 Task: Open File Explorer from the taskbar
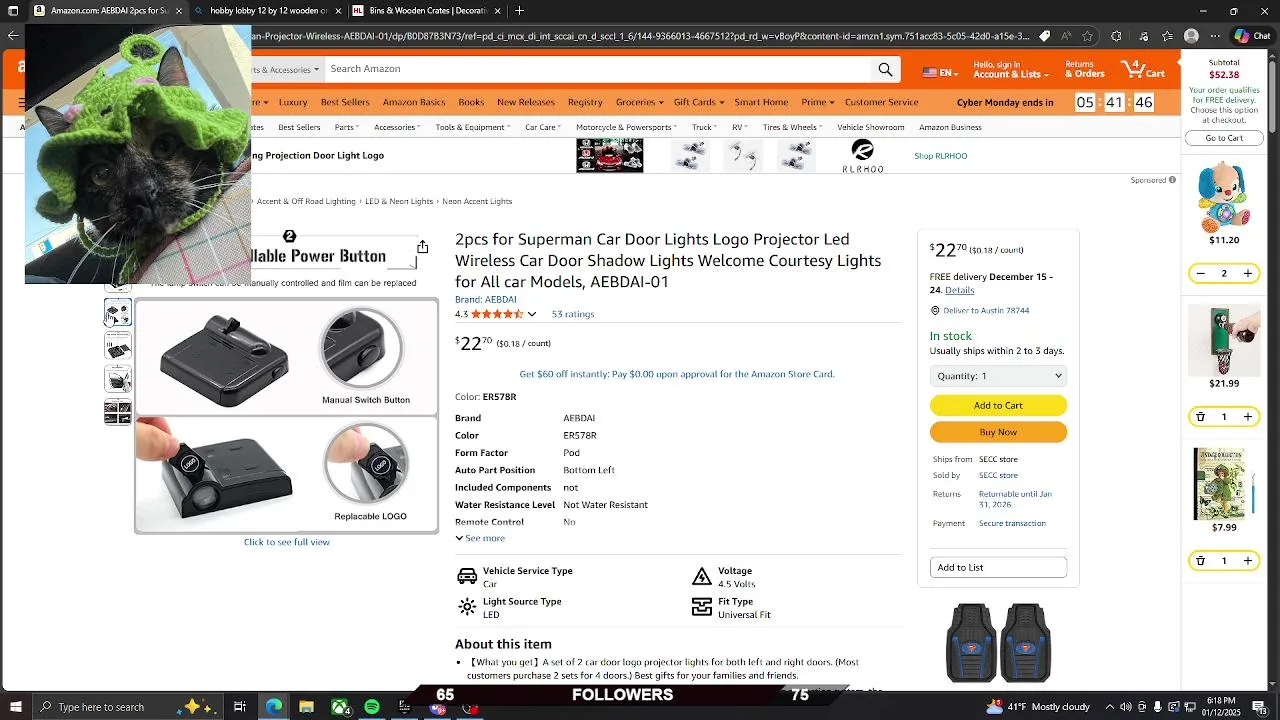pos(307,707)
